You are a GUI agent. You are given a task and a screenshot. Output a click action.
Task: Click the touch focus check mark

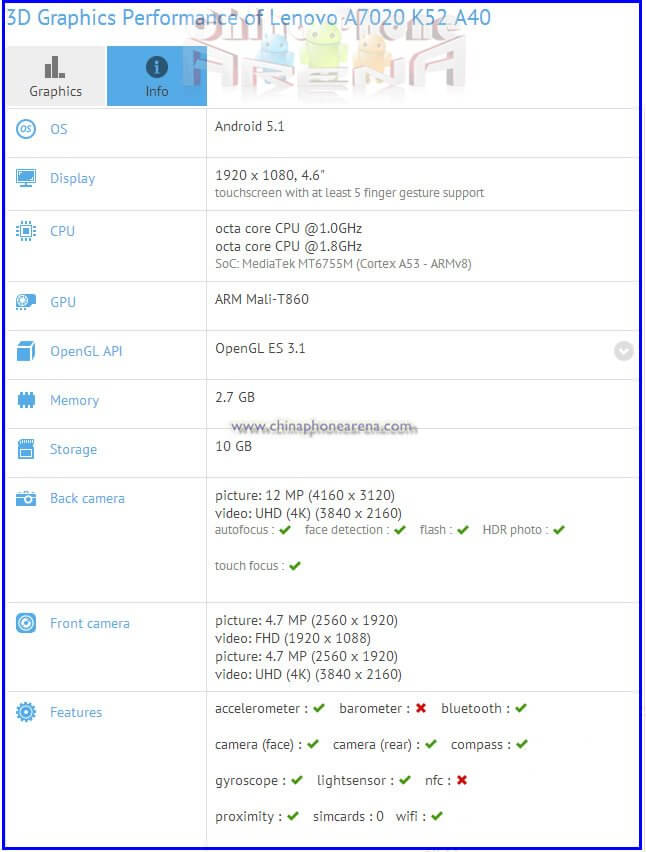295,566
